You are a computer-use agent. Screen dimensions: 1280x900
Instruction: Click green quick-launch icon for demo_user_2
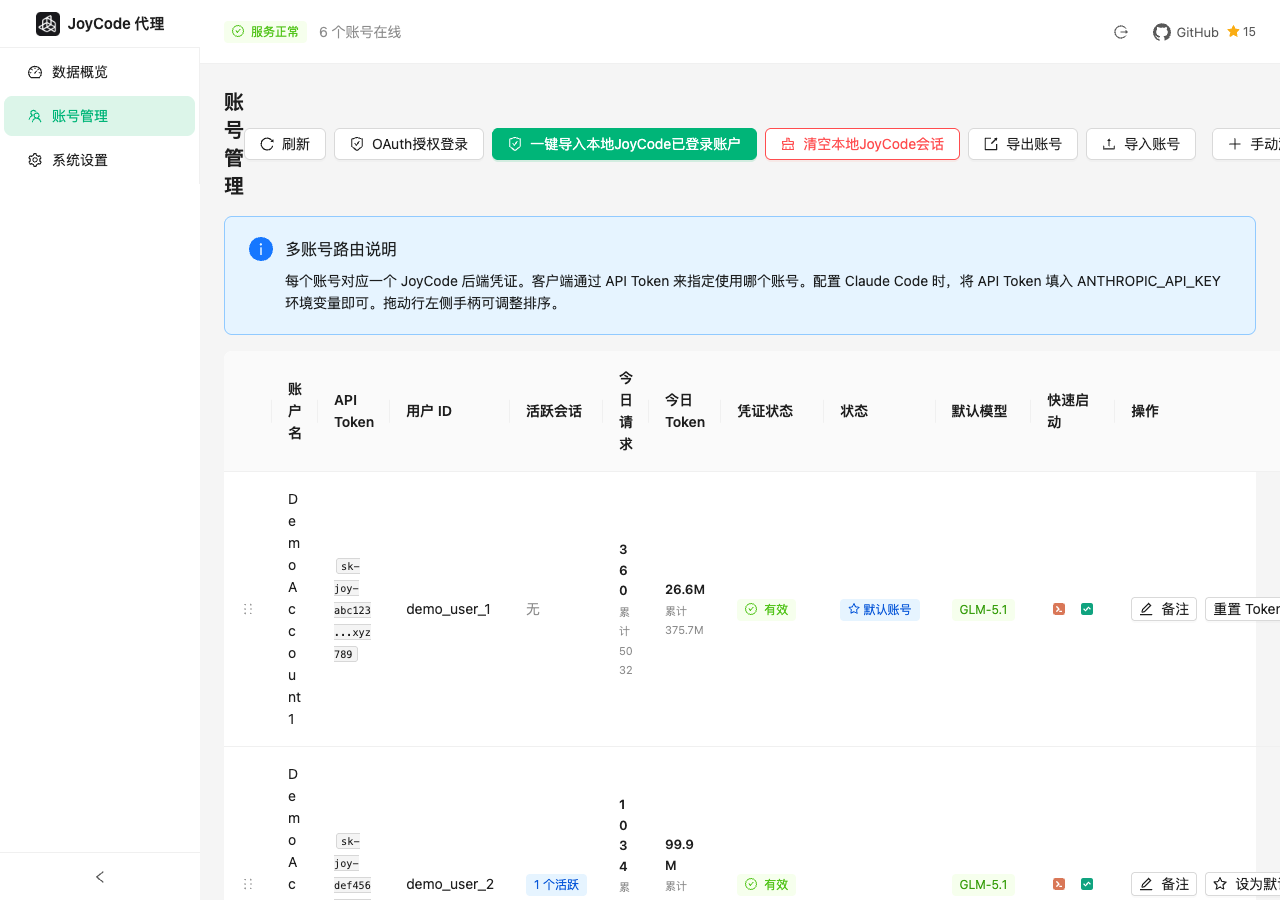point(1087,884)
